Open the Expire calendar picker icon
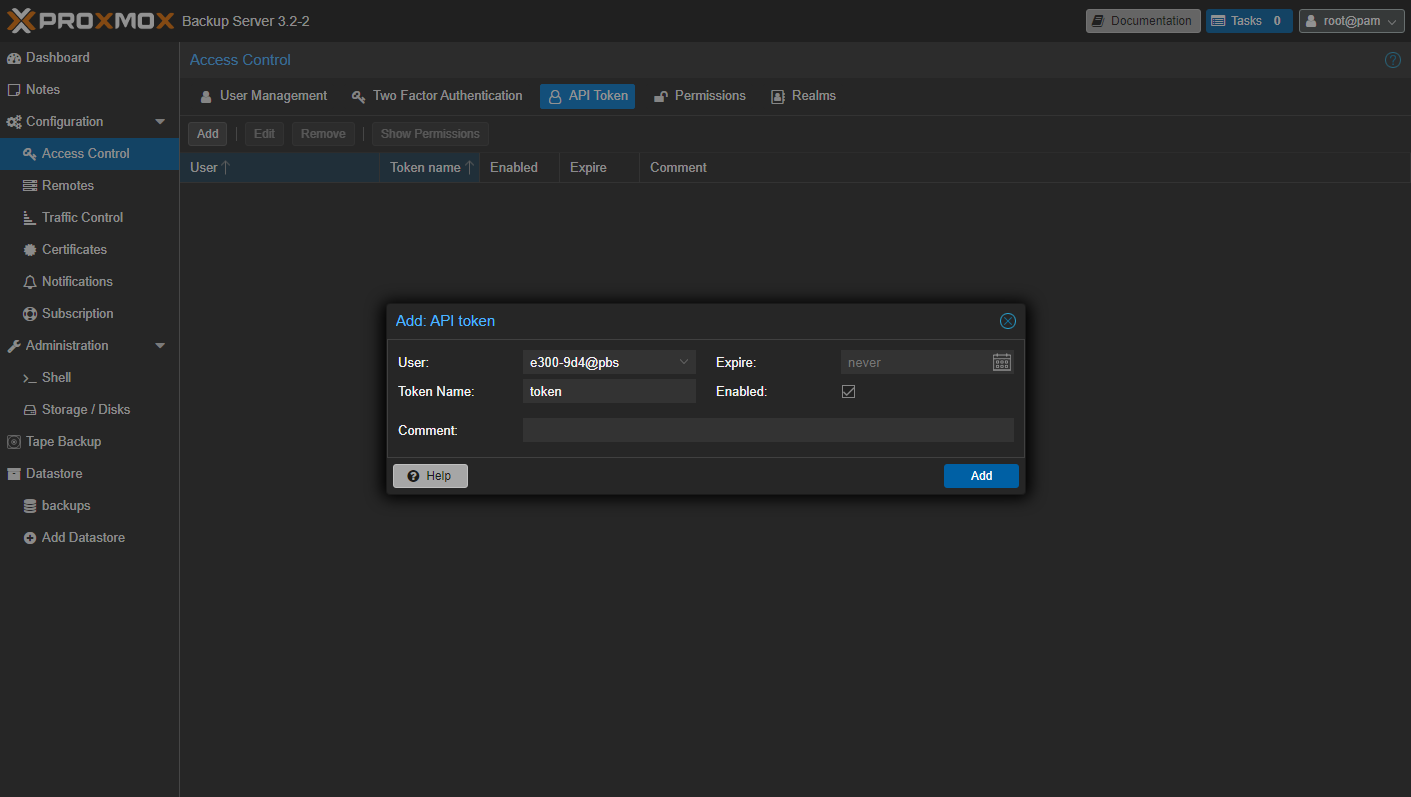1411x797 pixels. tap(1002, 363)
